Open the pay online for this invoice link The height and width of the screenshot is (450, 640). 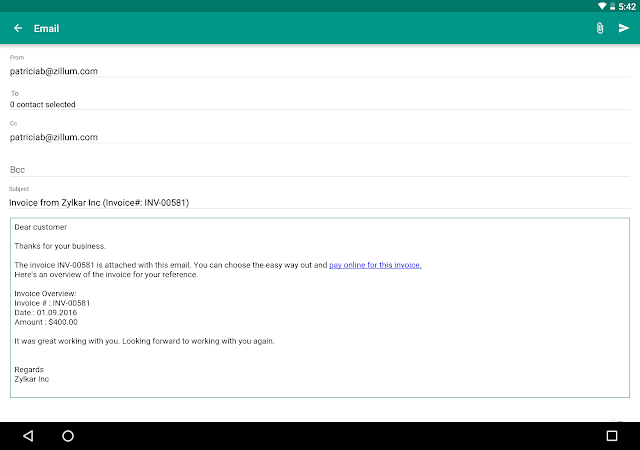point(375,265)
